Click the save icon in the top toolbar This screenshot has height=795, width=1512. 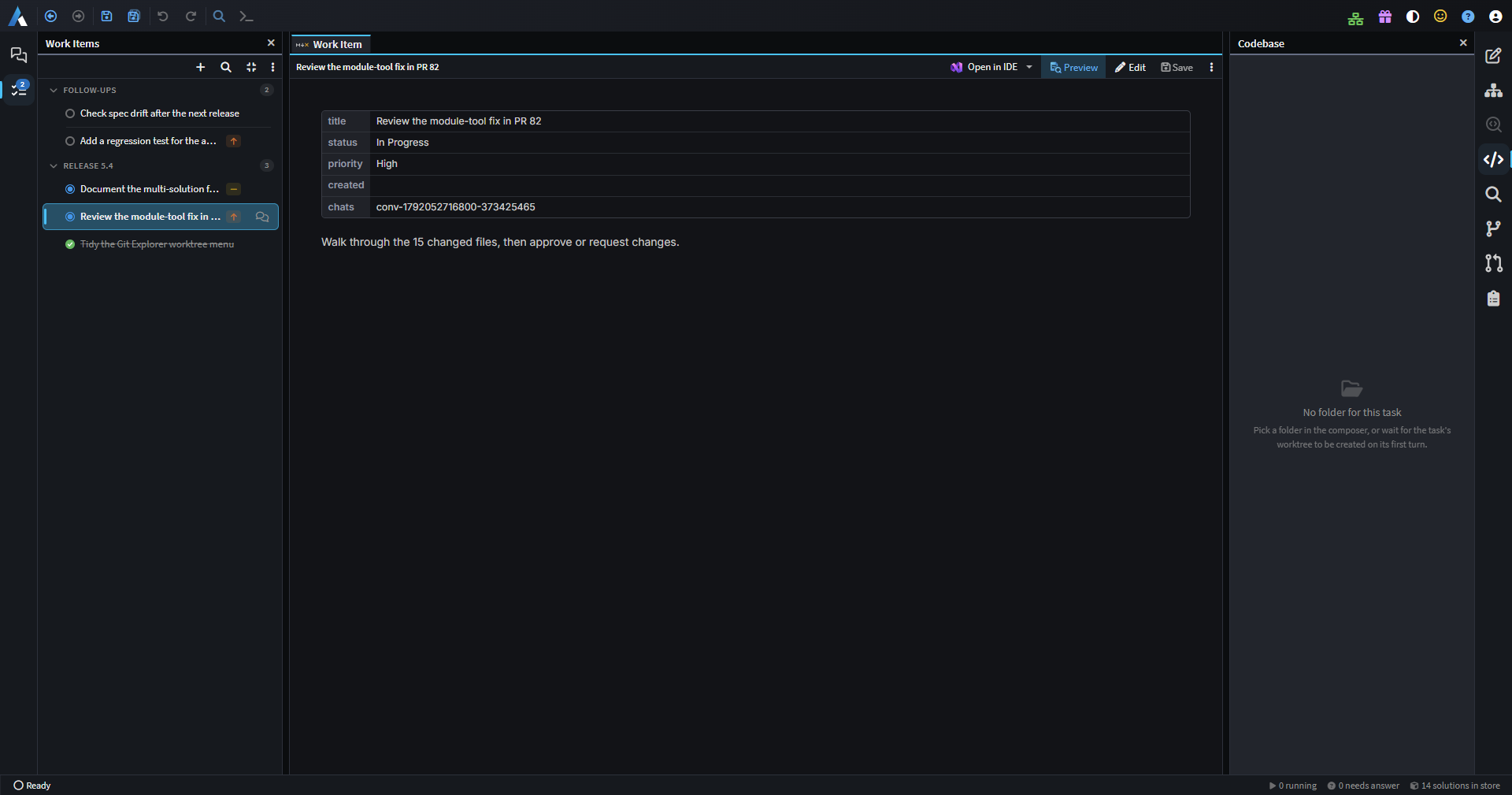tap(106, 16)
